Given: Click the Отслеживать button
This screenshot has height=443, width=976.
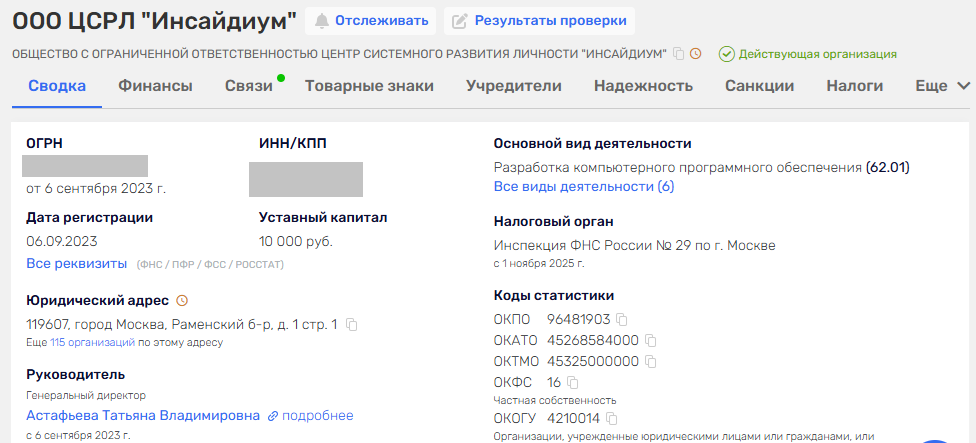Looking at the screenshot, I should (370, 21).
